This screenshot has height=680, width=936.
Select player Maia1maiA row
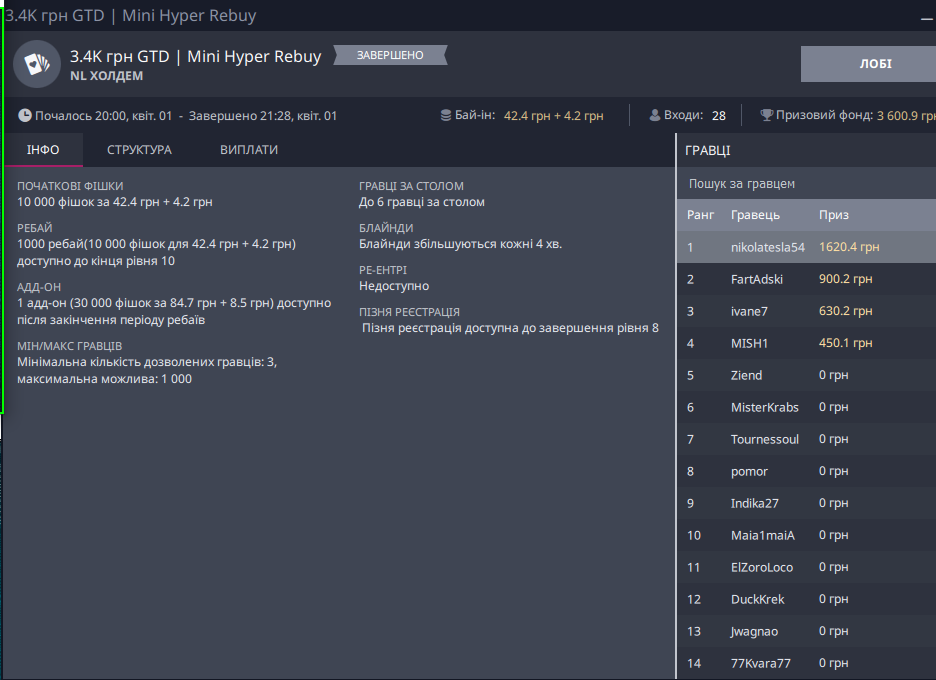click(x=806, y=536)
